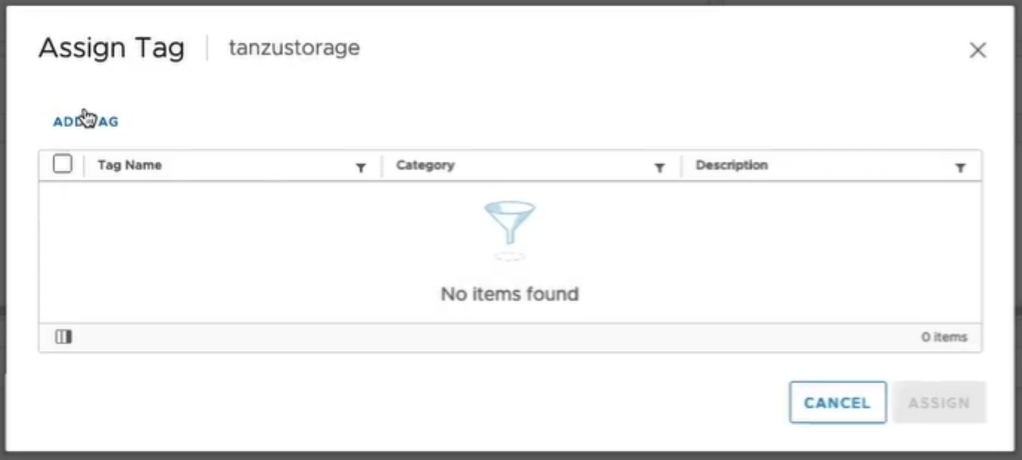Open the Category column filter

660,168
